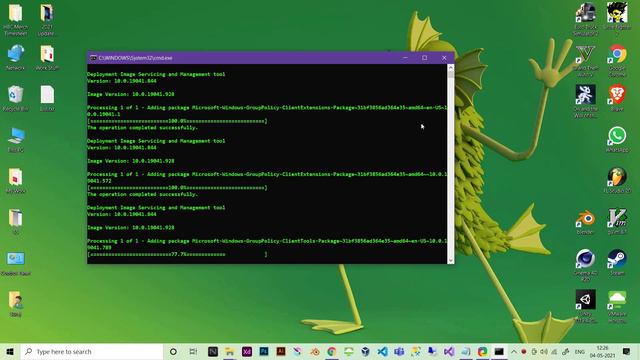640x360 pixels.
Task: Select the 2021 Update folder on desktop
Action: pyautogui.click(x=47, y=19)
